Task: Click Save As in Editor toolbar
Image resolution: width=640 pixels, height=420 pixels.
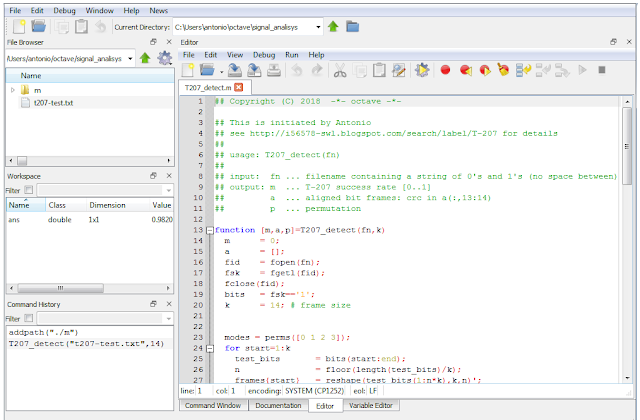Action: [x=254, y=70]
